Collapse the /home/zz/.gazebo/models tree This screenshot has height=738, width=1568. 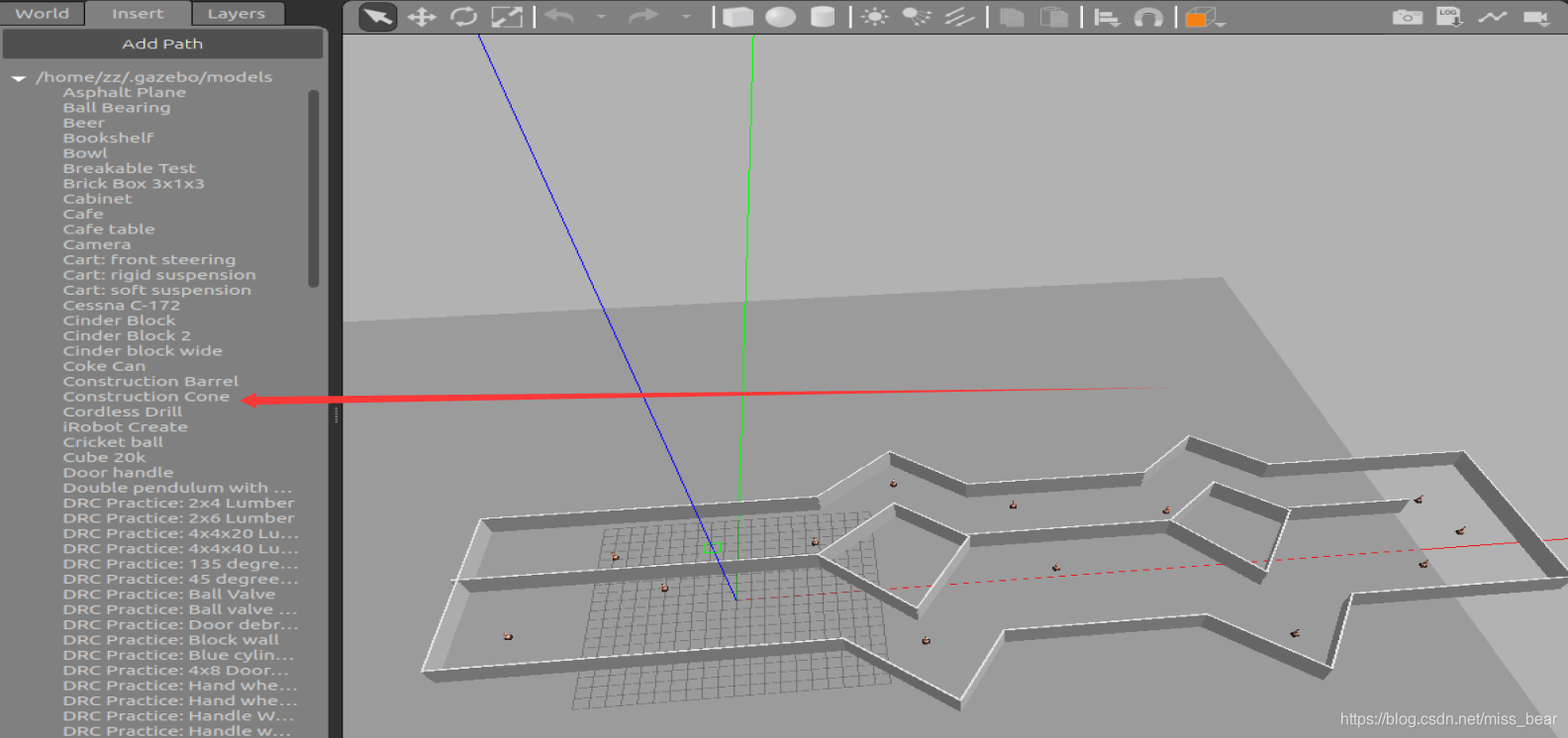coord(19,77)
